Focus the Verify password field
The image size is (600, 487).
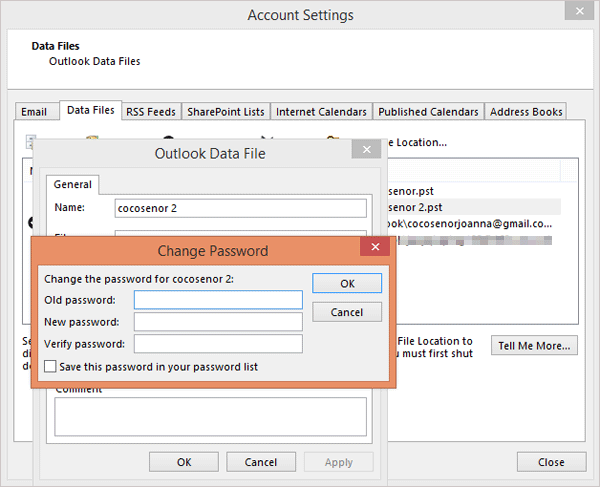(x=218, y=344)
